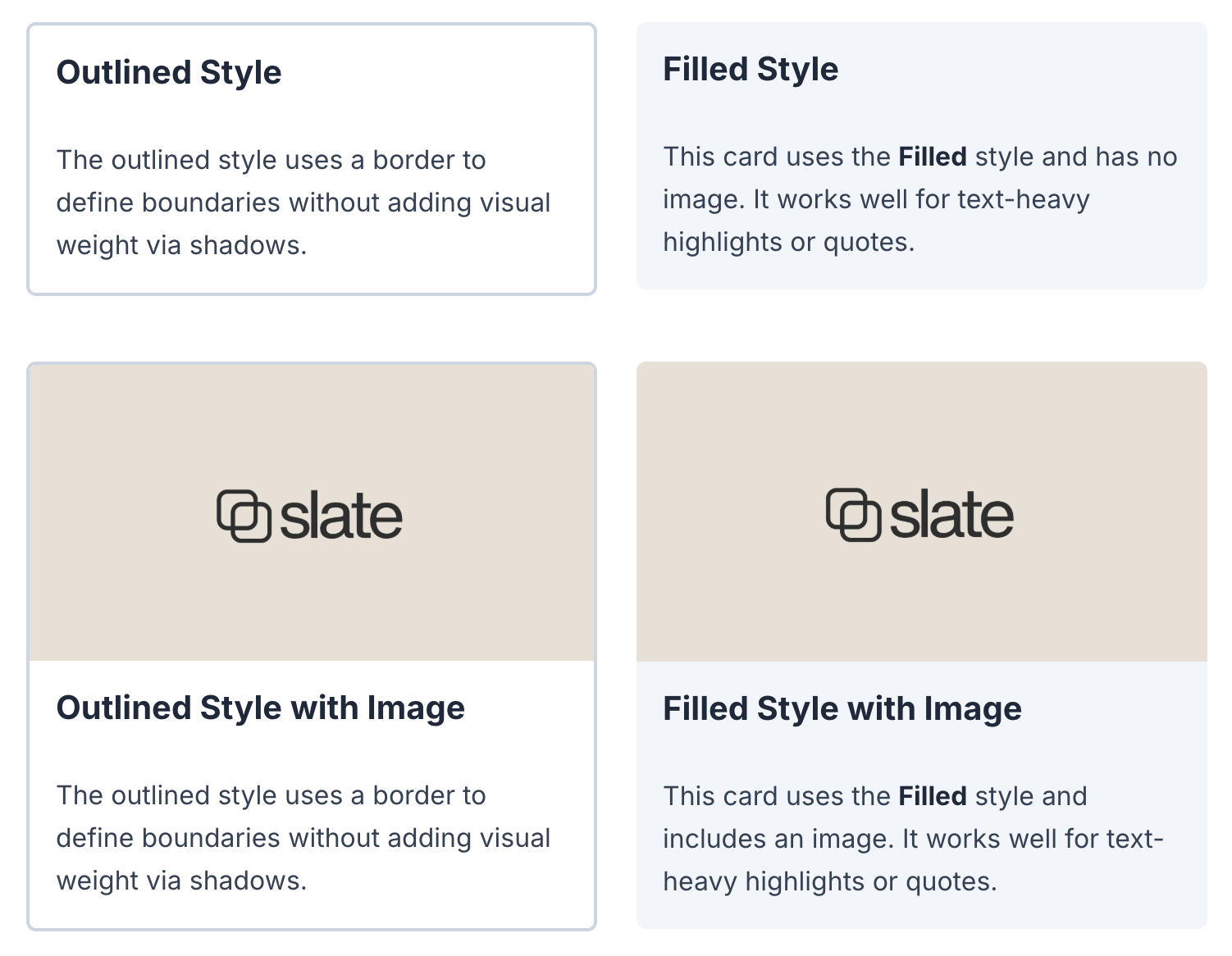This screenshot has height=956, width=1232.
Task: Click the bold "Filled" word in the image-less card
Action: click(933, 157)
